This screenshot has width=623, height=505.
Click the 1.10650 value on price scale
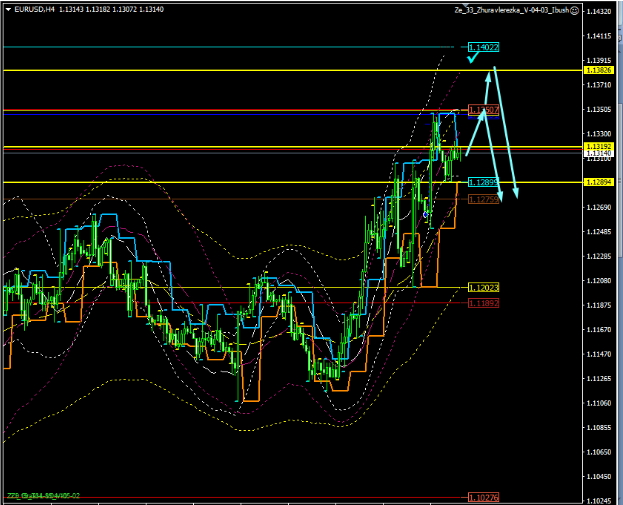coord(600,451)
